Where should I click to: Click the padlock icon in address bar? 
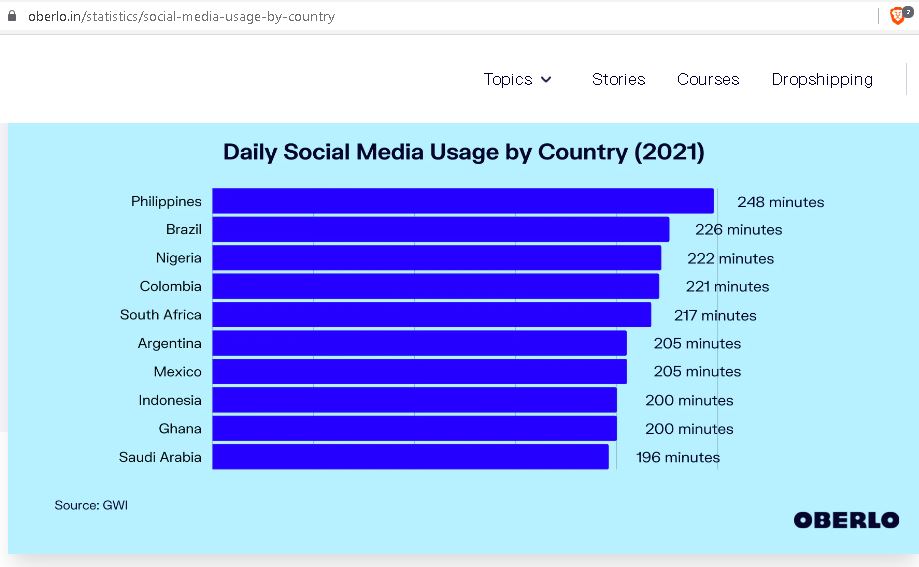12,16
